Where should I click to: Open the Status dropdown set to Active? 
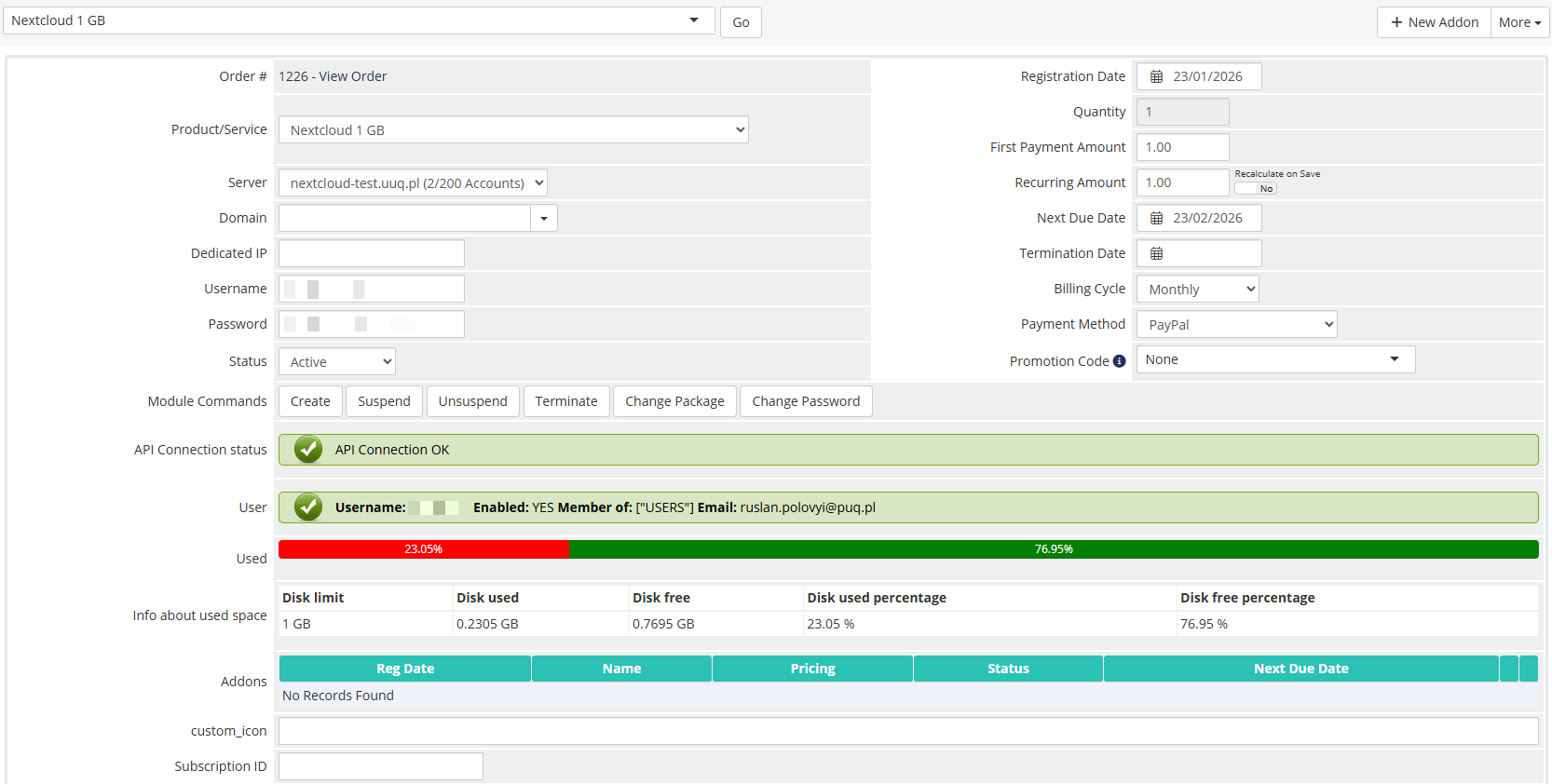(336, 362)
